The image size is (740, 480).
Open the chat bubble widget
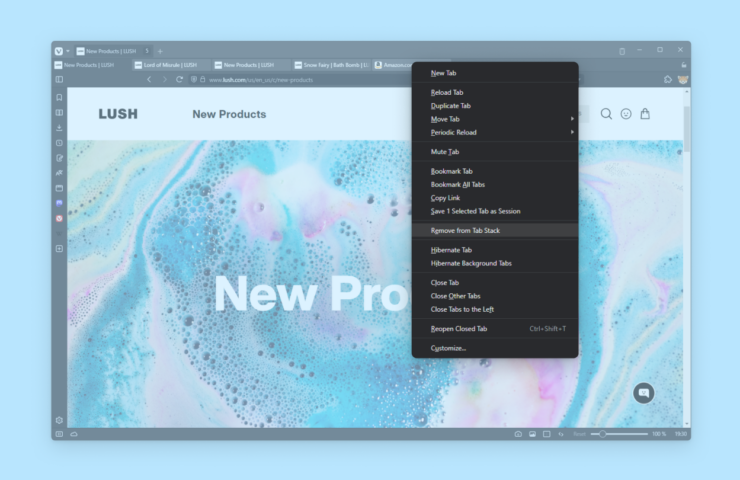644,393
